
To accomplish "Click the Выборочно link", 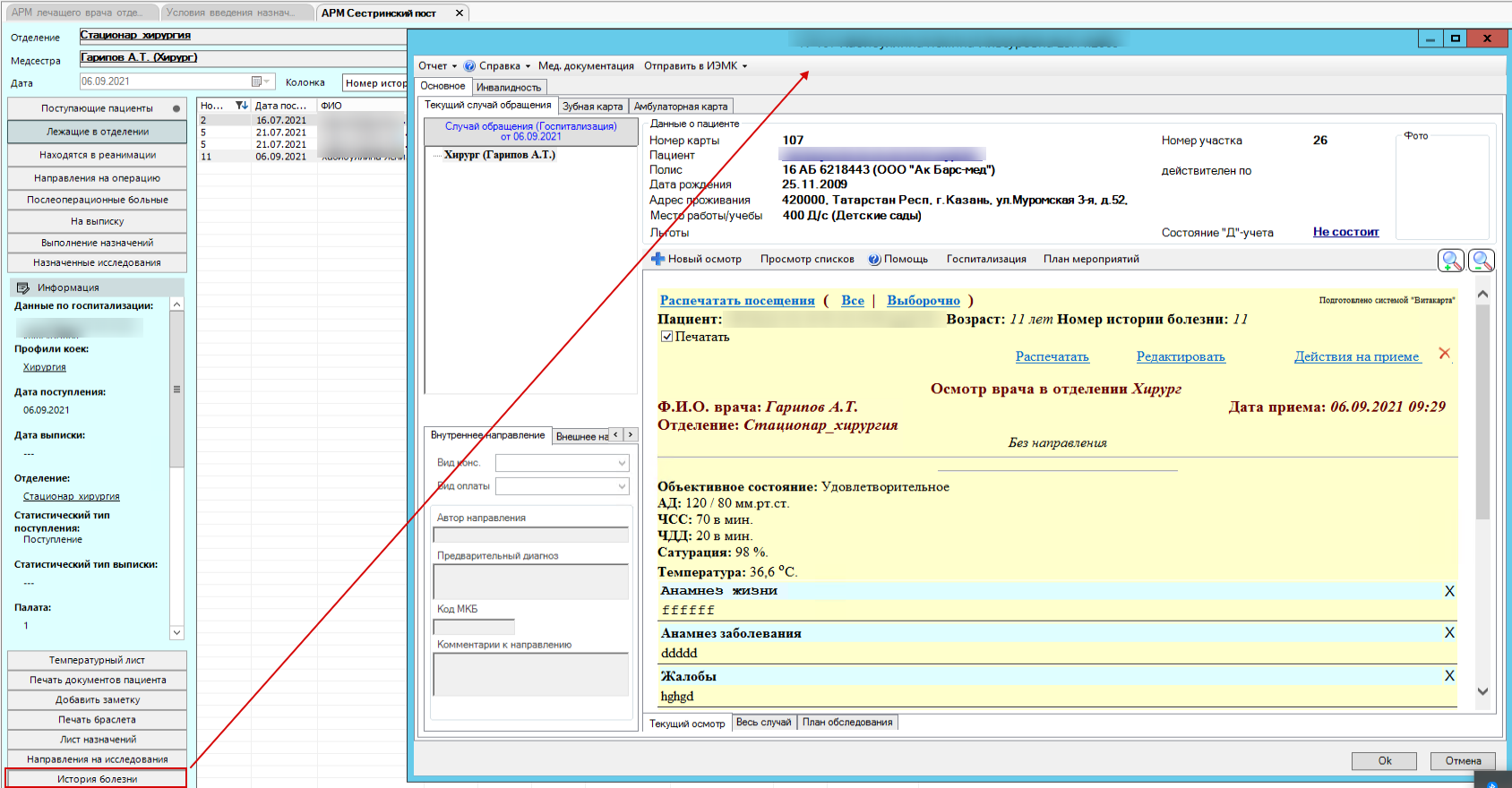I will (x=924, y=301).
